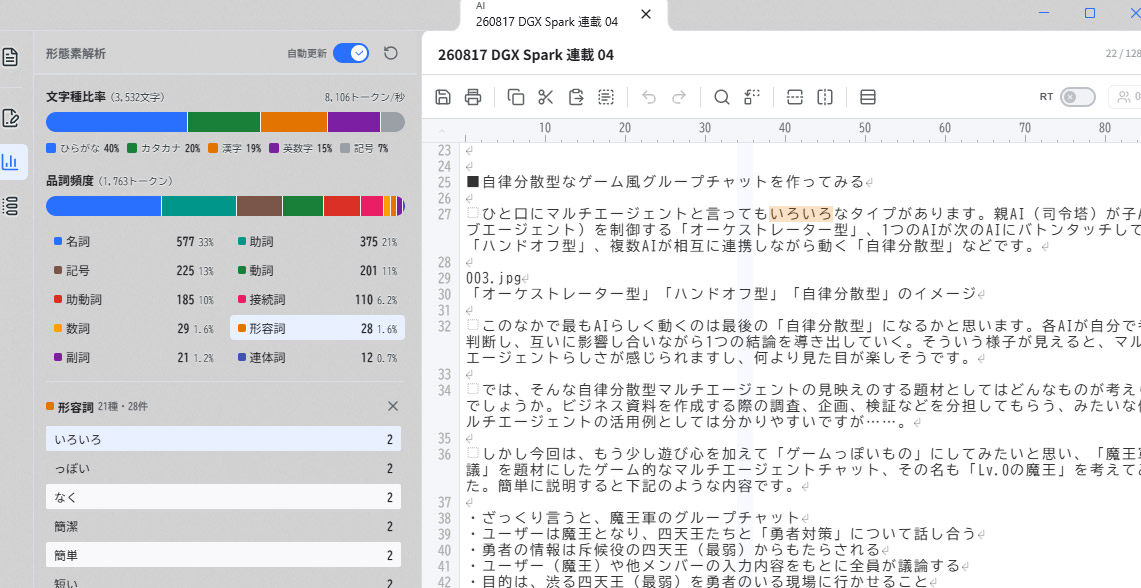The height and width of the screenshot is (588, 1141).
Task: Undo the last edit
Action: coord(649,97)
